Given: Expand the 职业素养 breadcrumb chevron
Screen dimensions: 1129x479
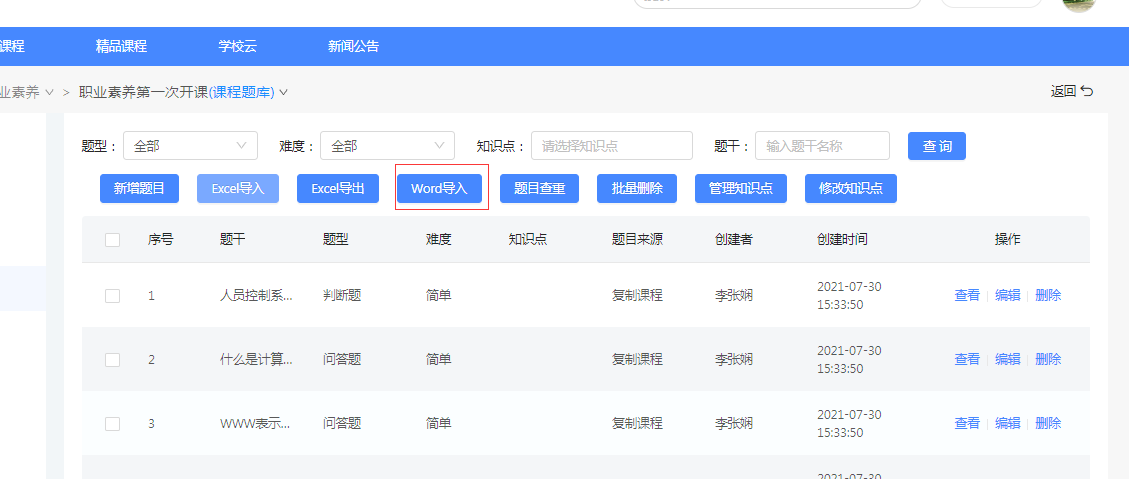Looking at the screenshot, I should pyautogui.click(x=49, y=92).
